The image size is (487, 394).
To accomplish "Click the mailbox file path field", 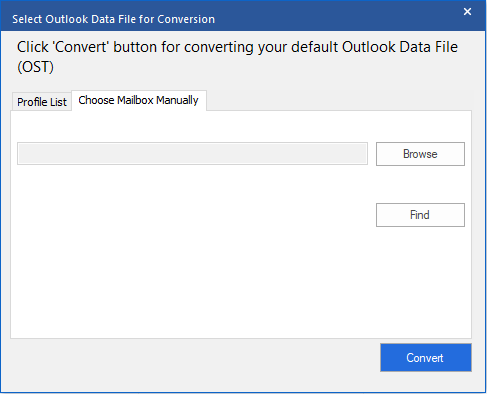I will pos(192,154).
